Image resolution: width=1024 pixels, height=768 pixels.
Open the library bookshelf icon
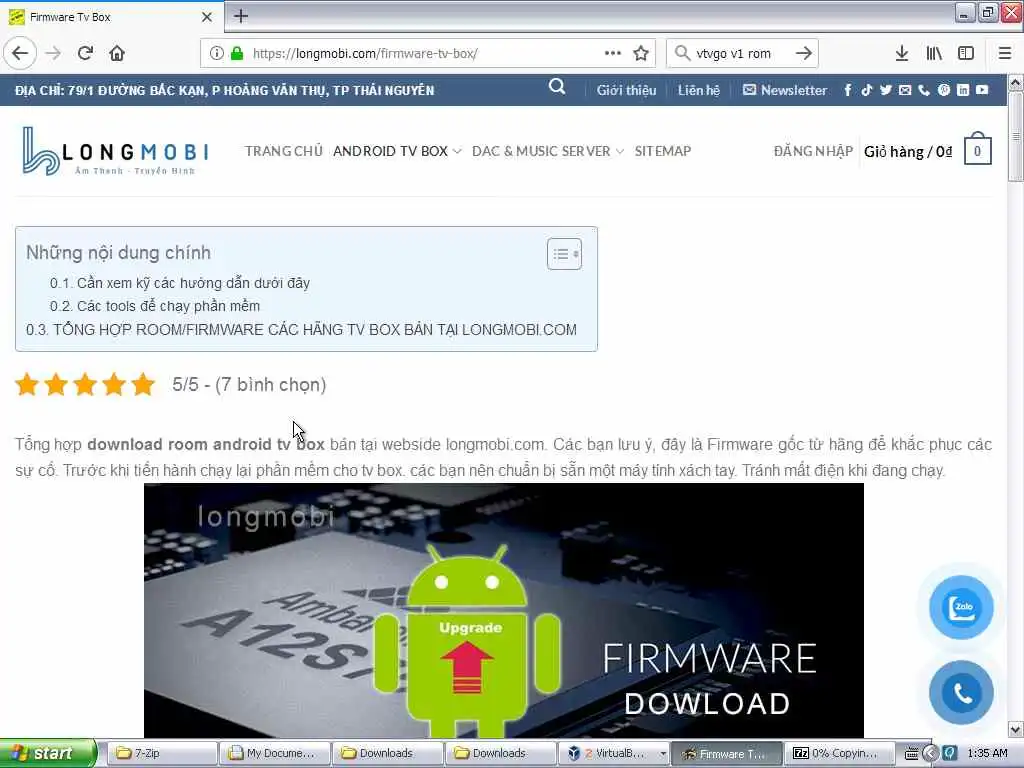(934, 53)
